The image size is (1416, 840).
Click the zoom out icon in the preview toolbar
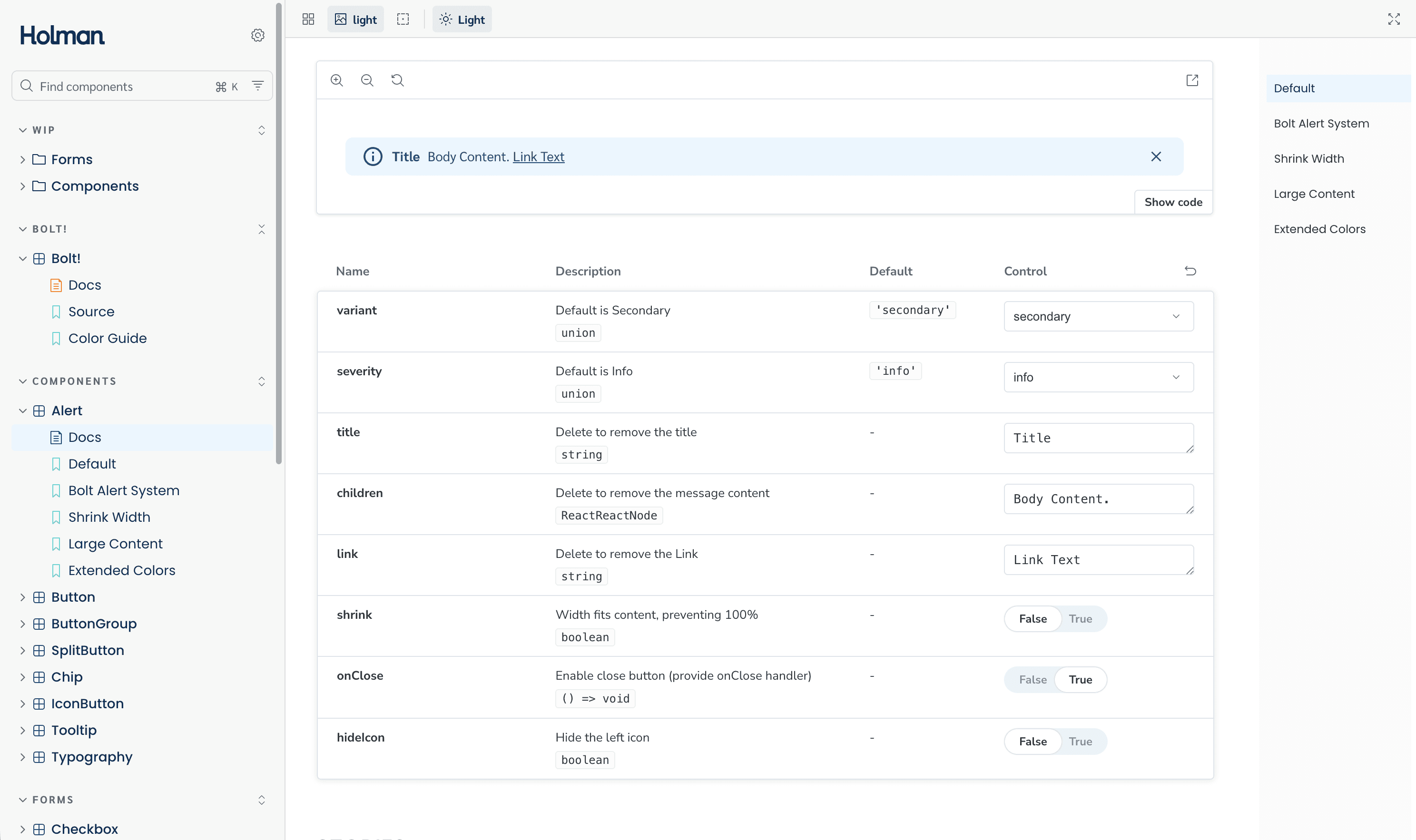[367, 80]
